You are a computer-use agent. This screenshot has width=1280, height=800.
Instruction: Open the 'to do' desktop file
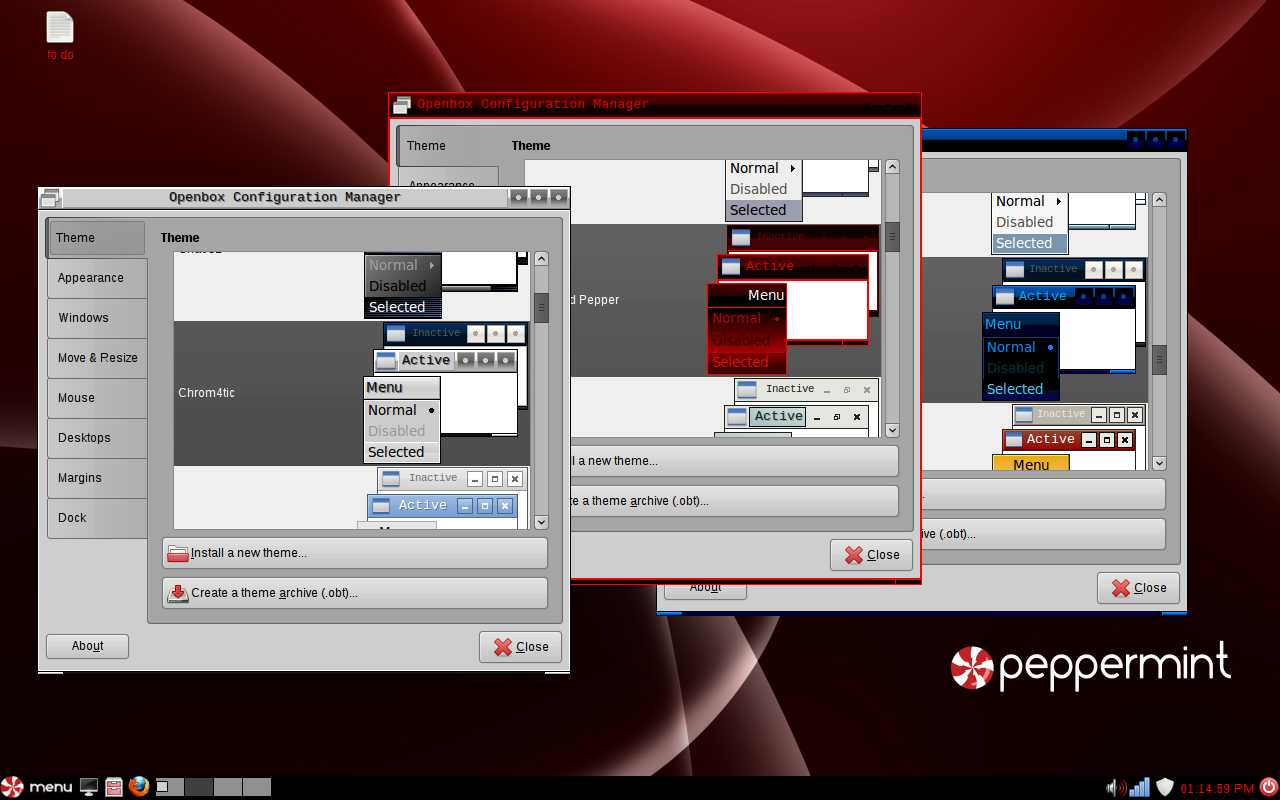coord(60,36)
